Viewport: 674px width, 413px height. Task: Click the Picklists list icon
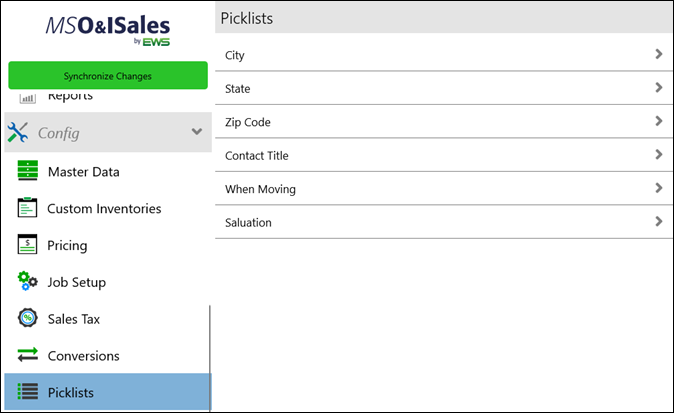28,392
